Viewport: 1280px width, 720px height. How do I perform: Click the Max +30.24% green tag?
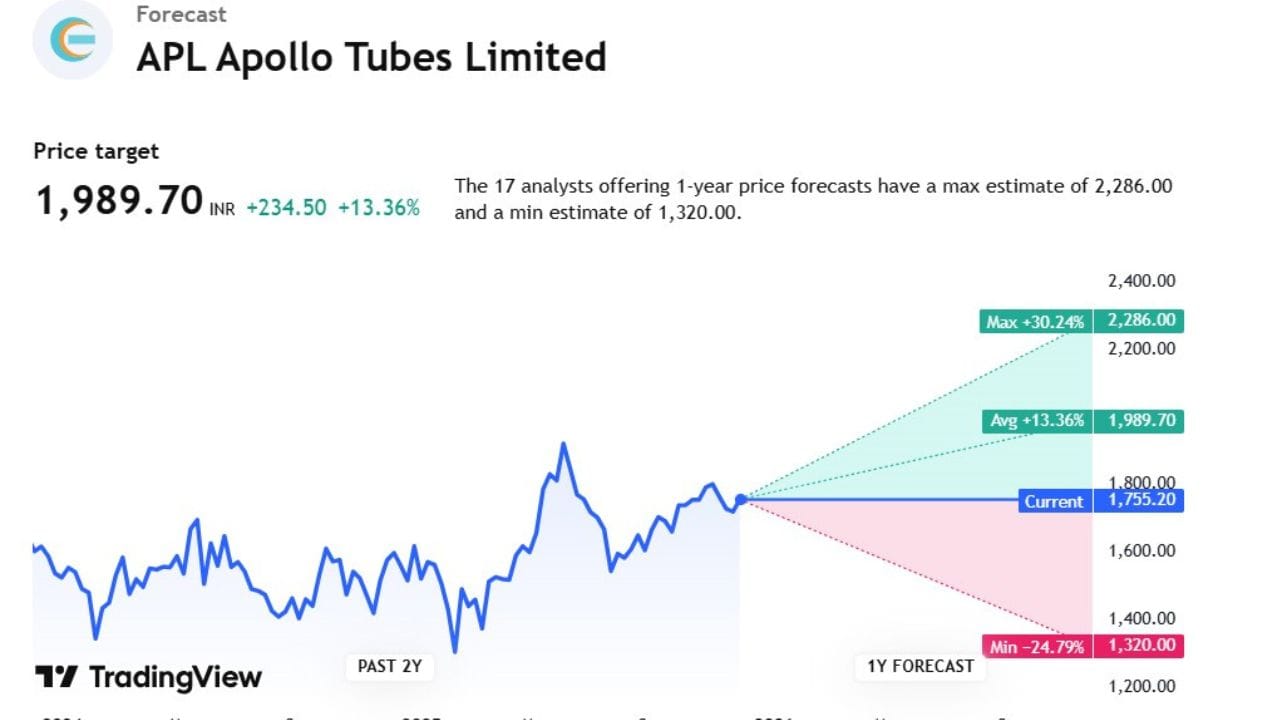point(1035,322)
